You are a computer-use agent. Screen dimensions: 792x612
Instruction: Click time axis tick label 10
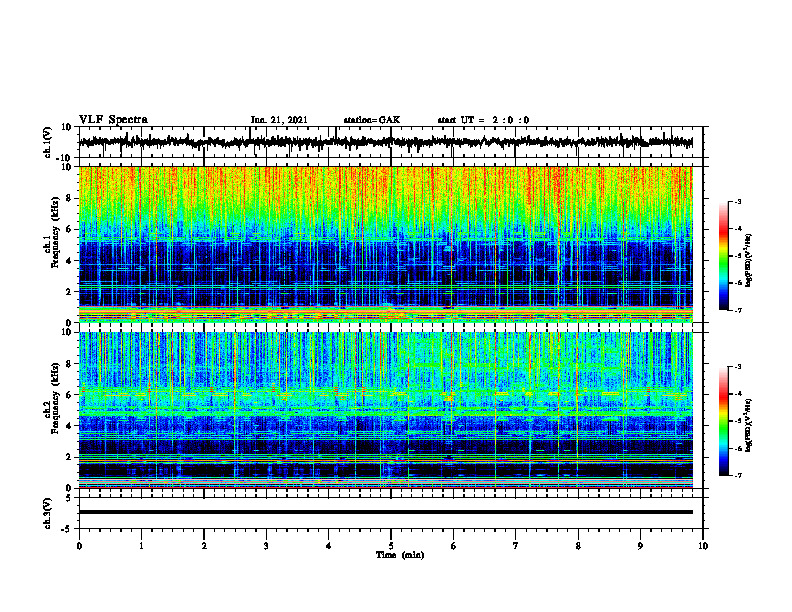tap(703, 546)
